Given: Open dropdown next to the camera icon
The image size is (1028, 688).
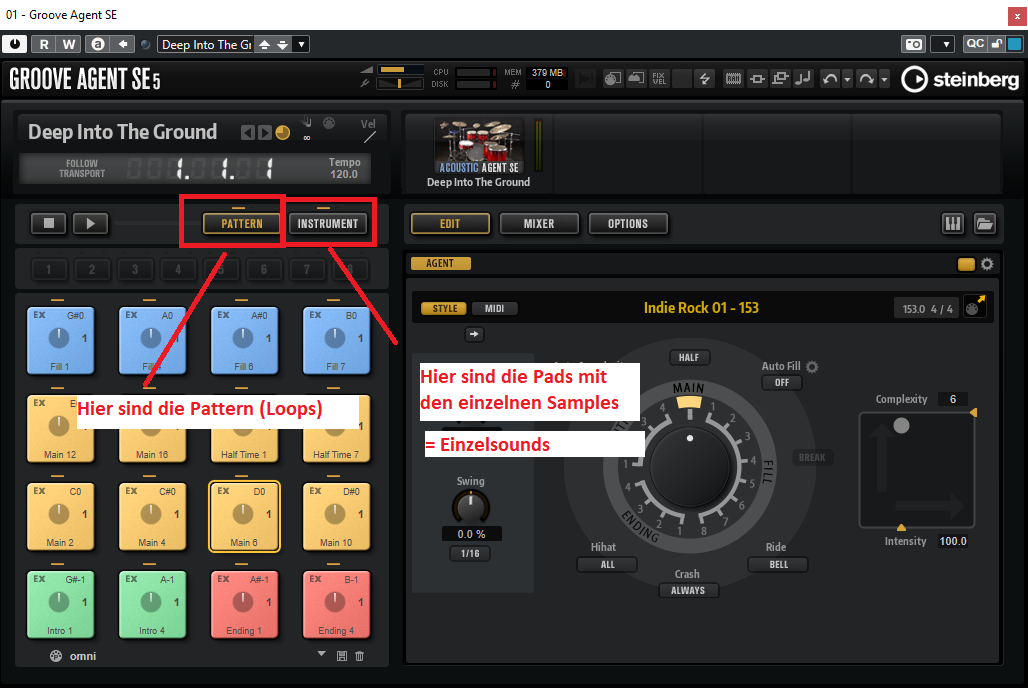Looking at the screenshot, I should pyautogui.click(x=945, y=44).
